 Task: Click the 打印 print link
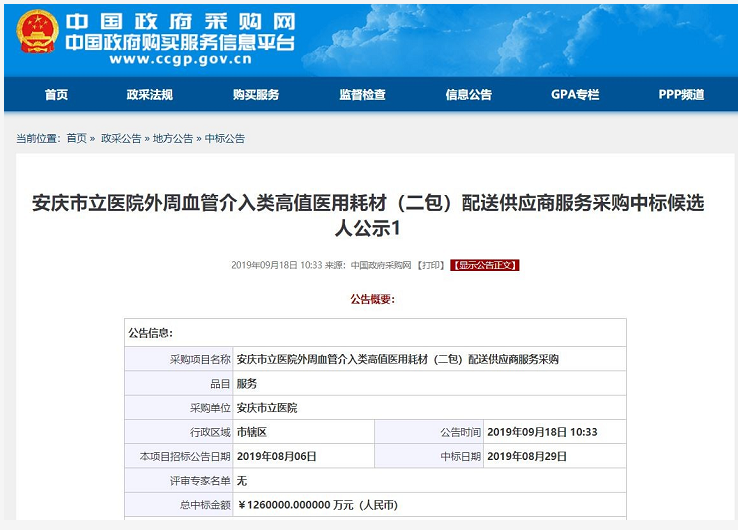point(430,265)
